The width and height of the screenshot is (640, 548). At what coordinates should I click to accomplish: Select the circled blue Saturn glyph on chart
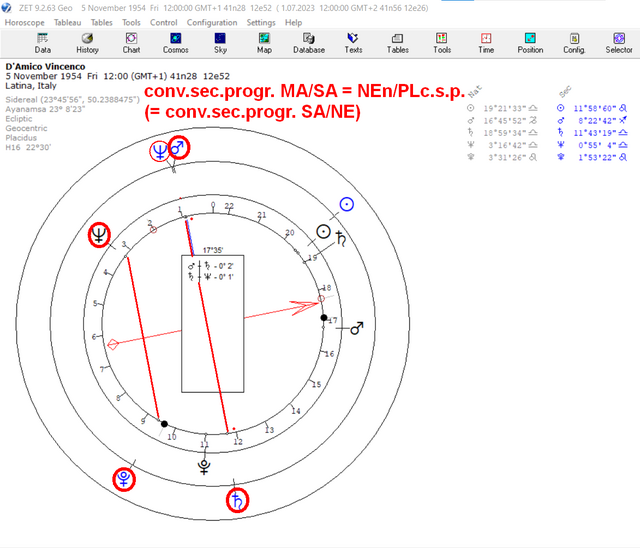point(237,500)
